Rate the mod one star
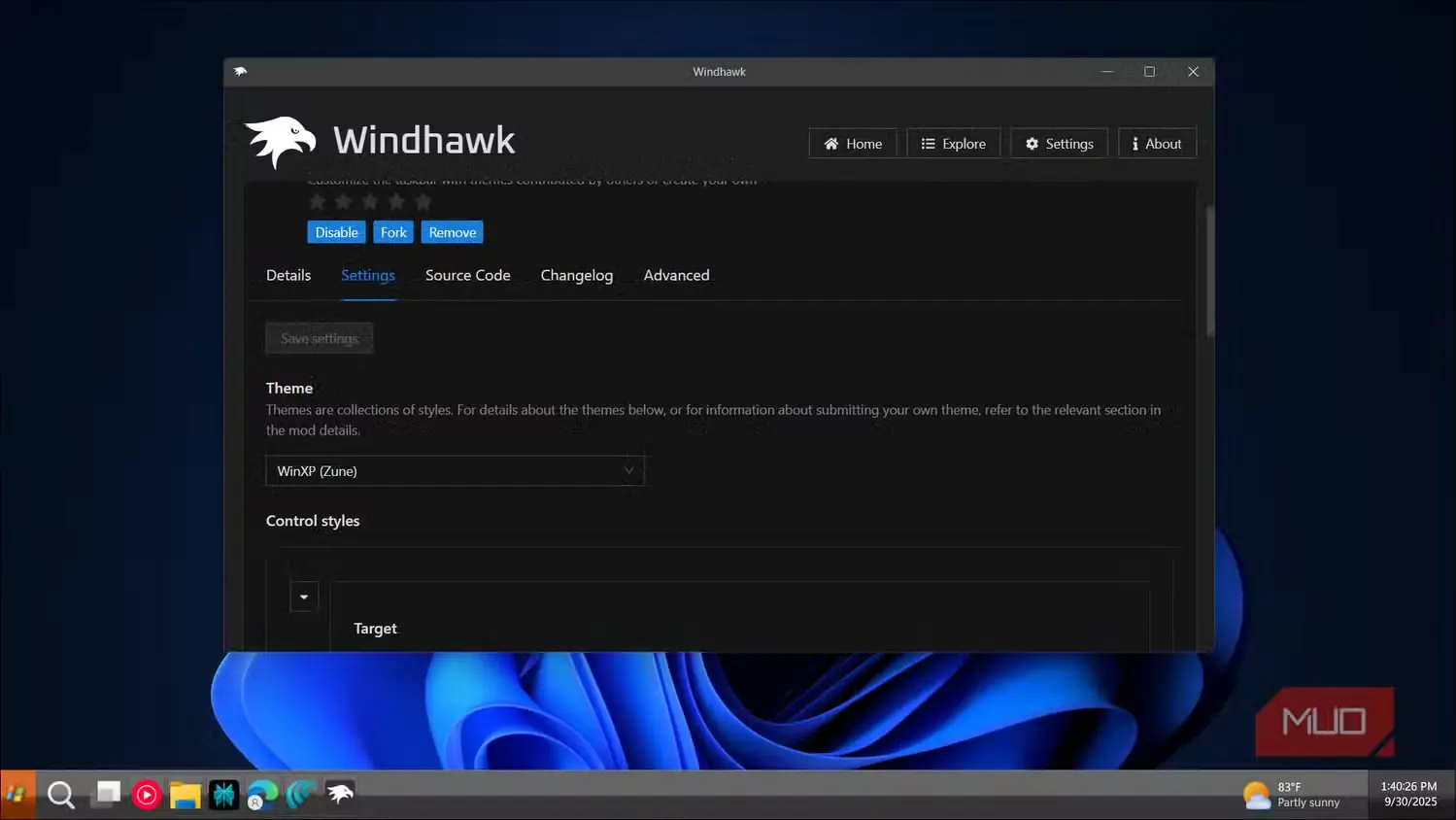This screenshot has width=1456, height=820. (318, 202)
